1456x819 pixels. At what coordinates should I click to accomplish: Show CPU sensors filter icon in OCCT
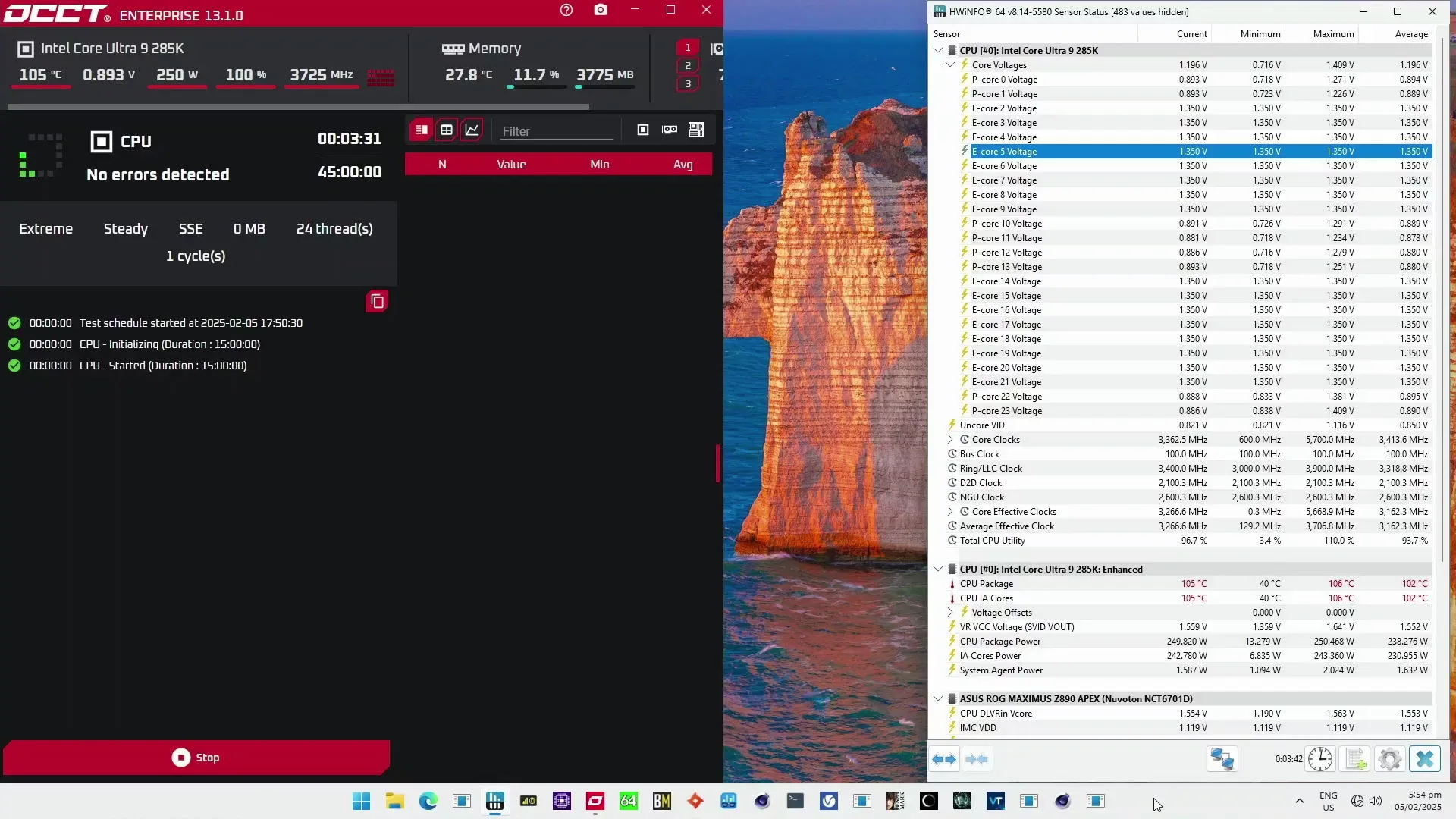pos(643,130)
